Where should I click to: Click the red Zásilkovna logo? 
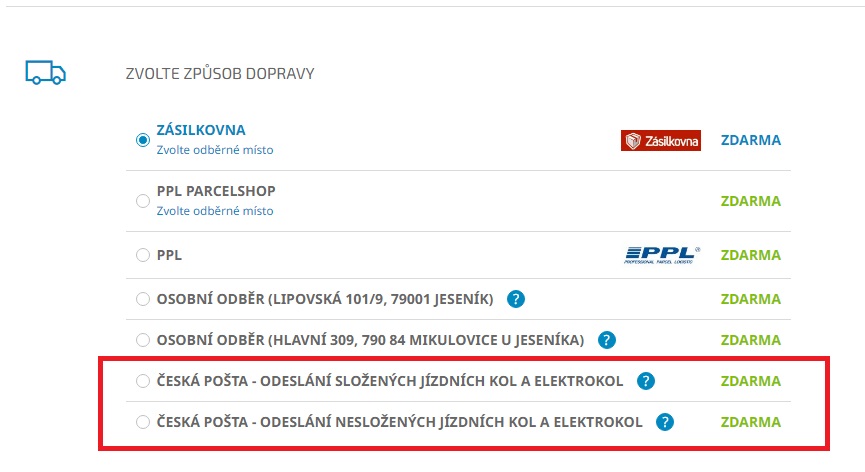(x=660, y=141)
